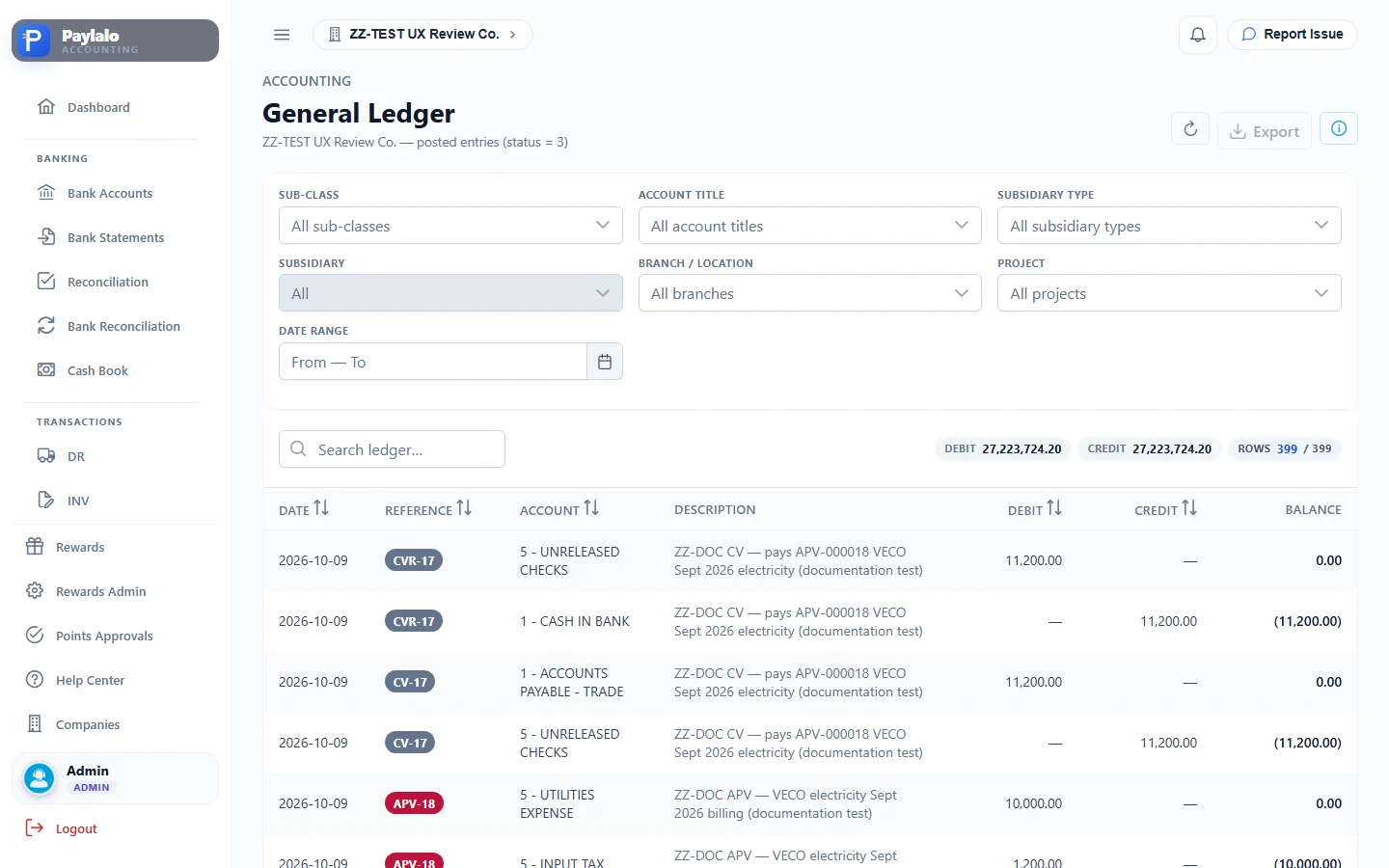1389x868 pixels.
Task: Navigate to Reconciliation
Action: (x=93, y=282)
